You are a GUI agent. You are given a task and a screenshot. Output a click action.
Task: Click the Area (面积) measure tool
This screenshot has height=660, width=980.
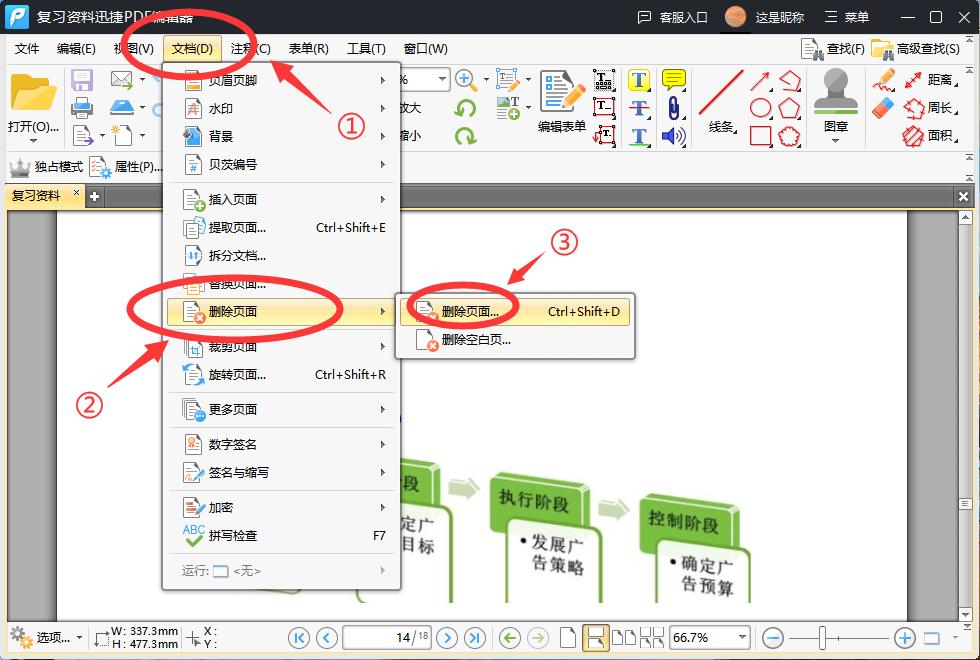click(x=929, y=136)
